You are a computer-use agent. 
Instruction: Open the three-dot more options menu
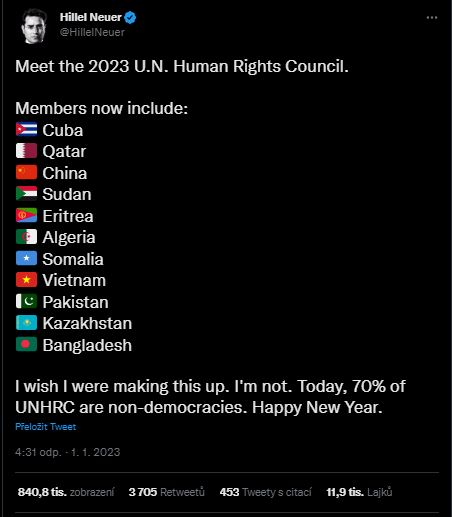(x=432, y=18)
